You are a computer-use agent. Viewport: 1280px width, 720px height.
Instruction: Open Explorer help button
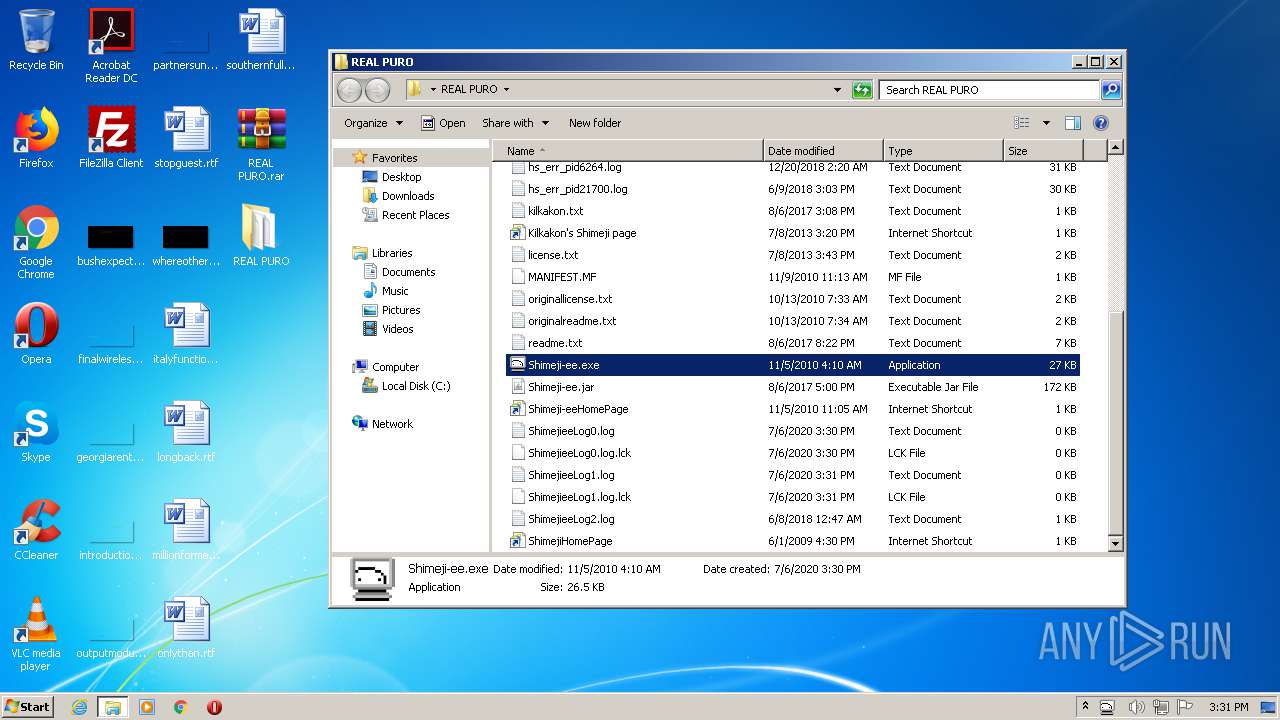(x=1101, y=123)
